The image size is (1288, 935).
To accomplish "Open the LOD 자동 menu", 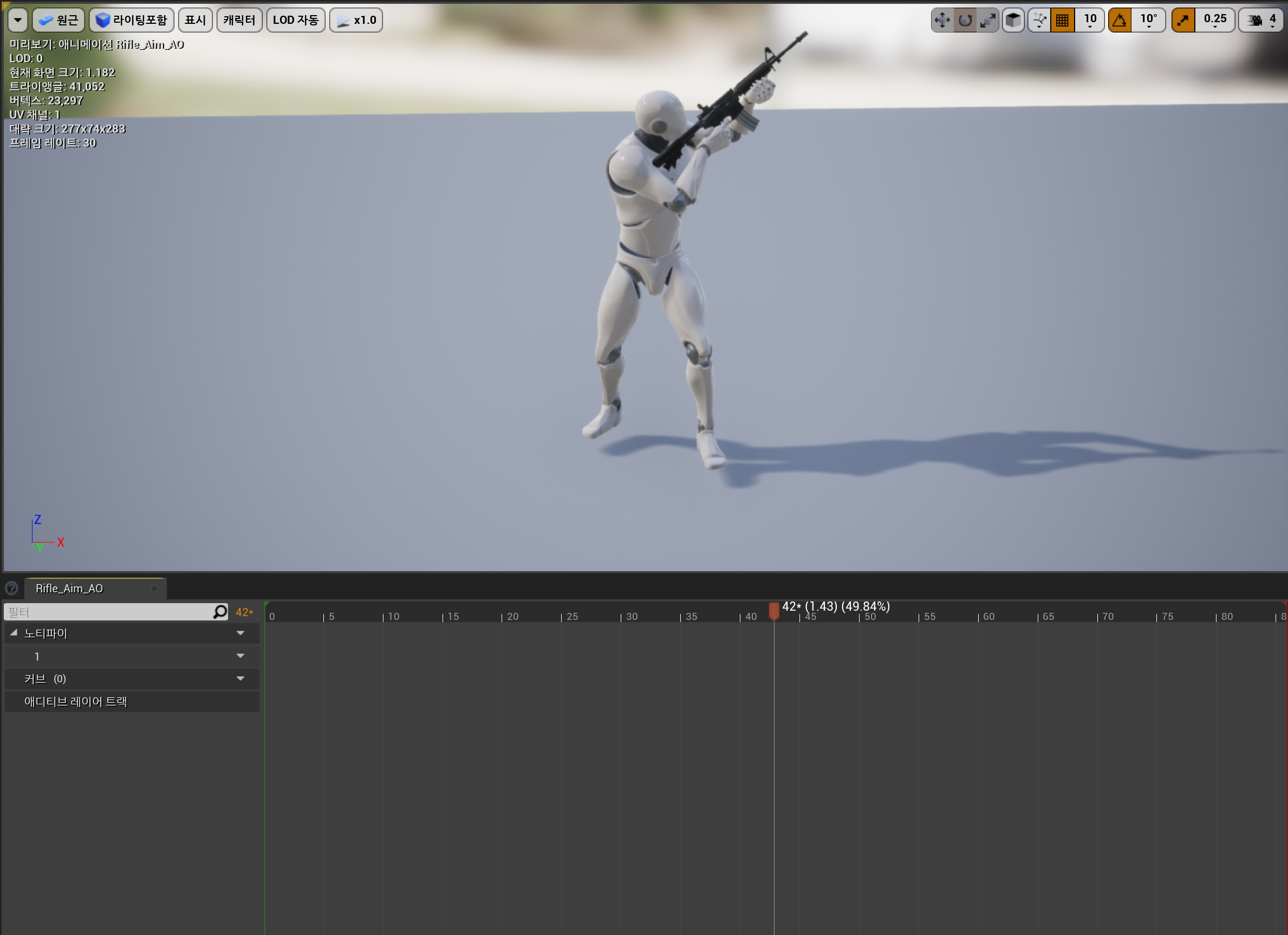I will [x=295, y=20].
